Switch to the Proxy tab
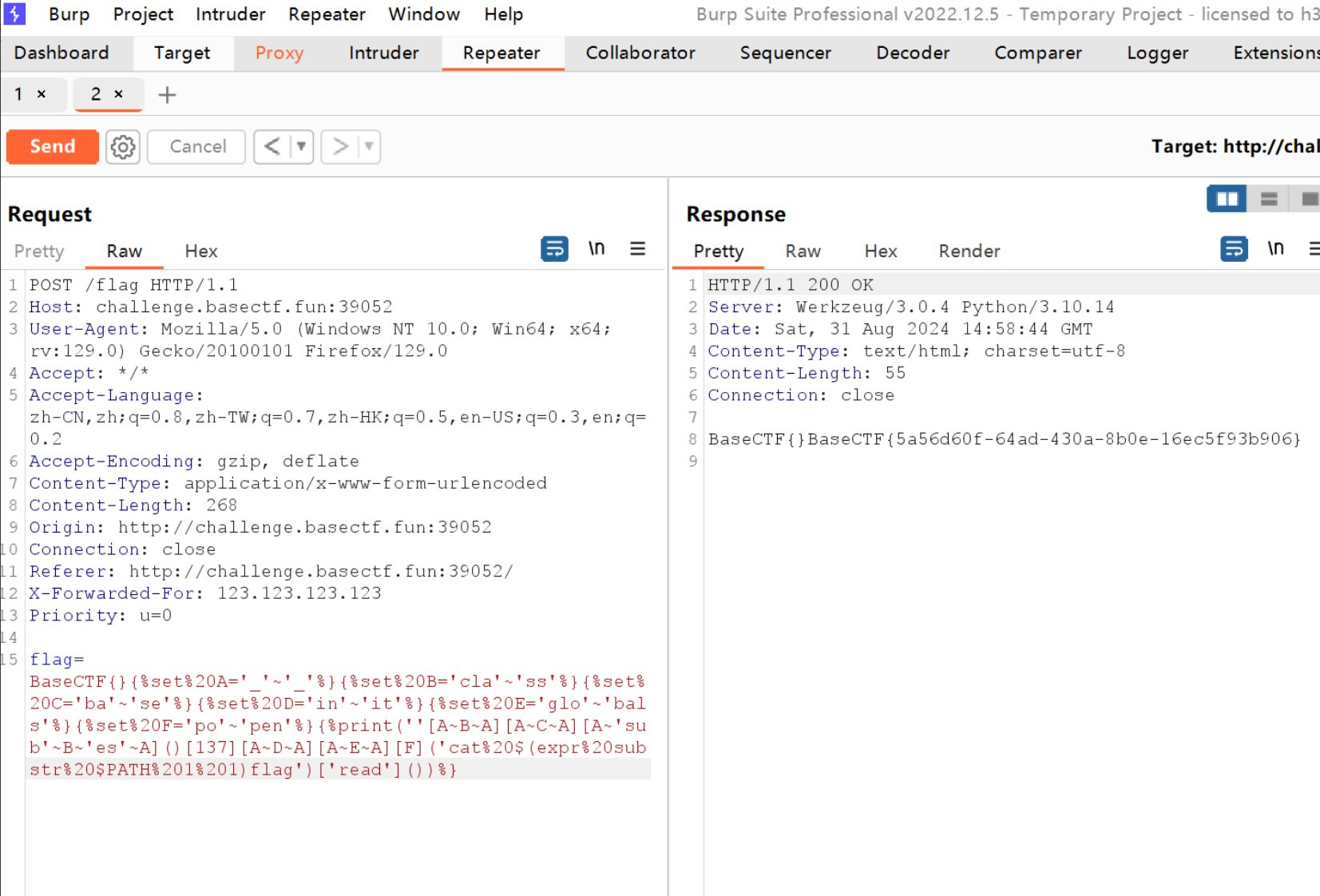The width and height of the screenshot is (1320, 896). [279, 53]
